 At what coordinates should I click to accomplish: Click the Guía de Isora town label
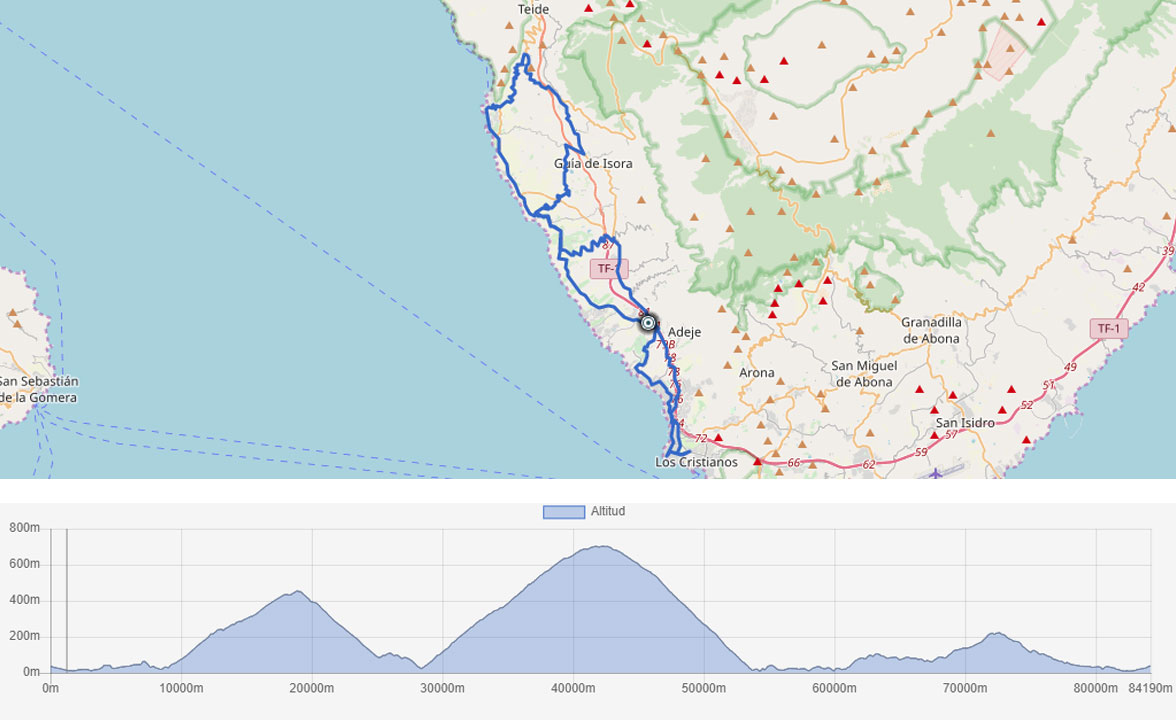593,163
